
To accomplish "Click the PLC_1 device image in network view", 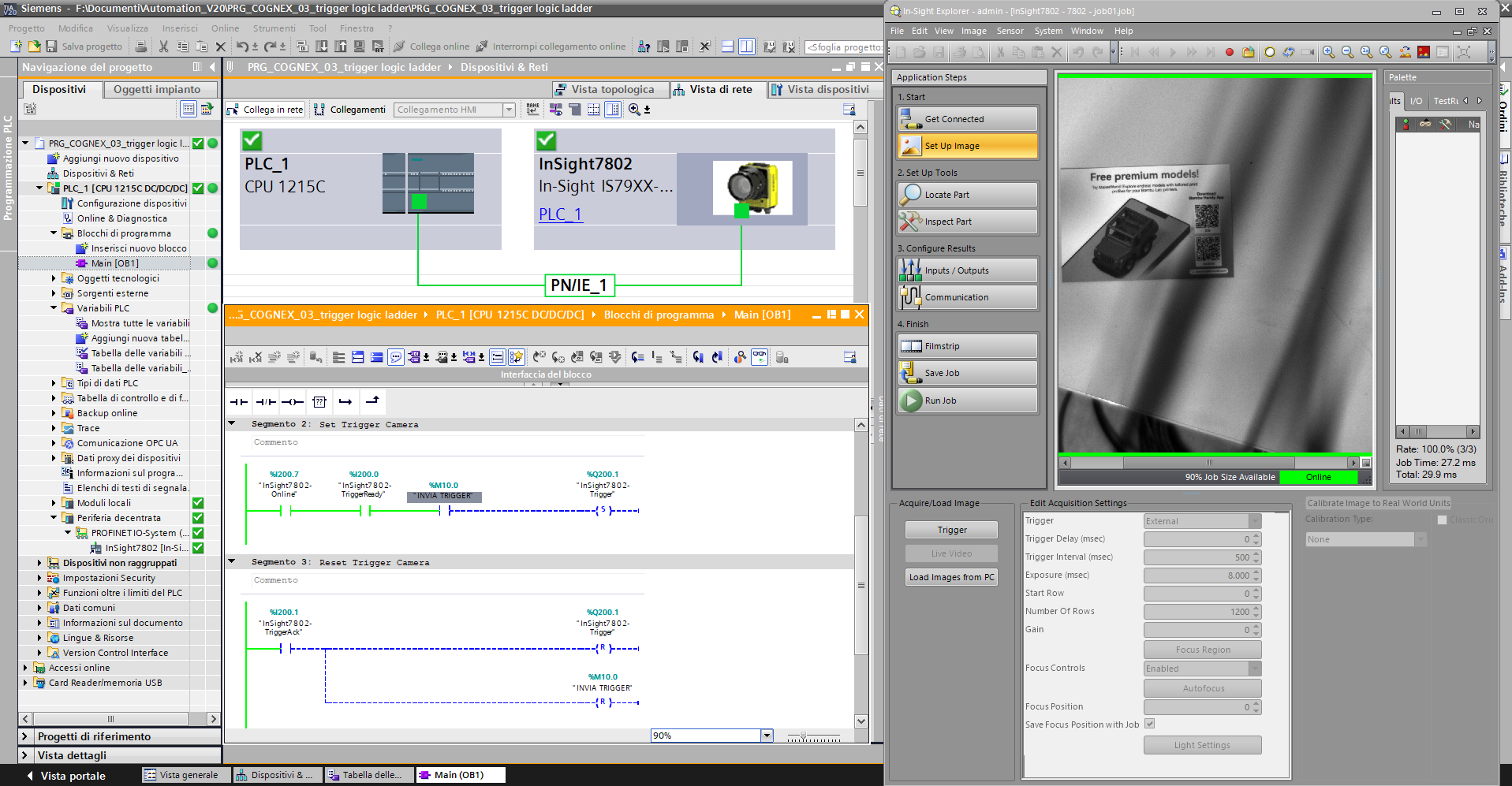I will (428, 183).
